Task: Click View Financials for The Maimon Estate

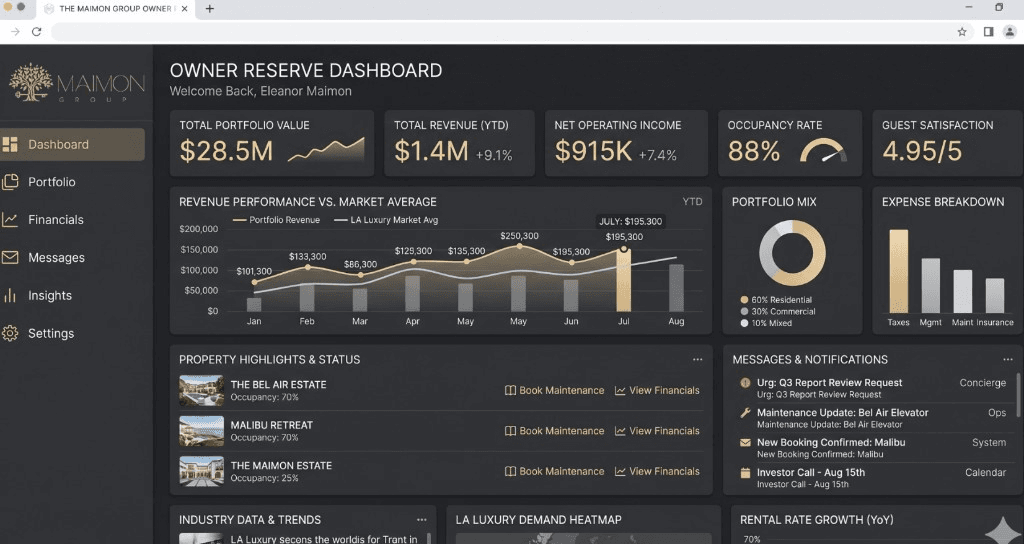Action: coord(657,472)
